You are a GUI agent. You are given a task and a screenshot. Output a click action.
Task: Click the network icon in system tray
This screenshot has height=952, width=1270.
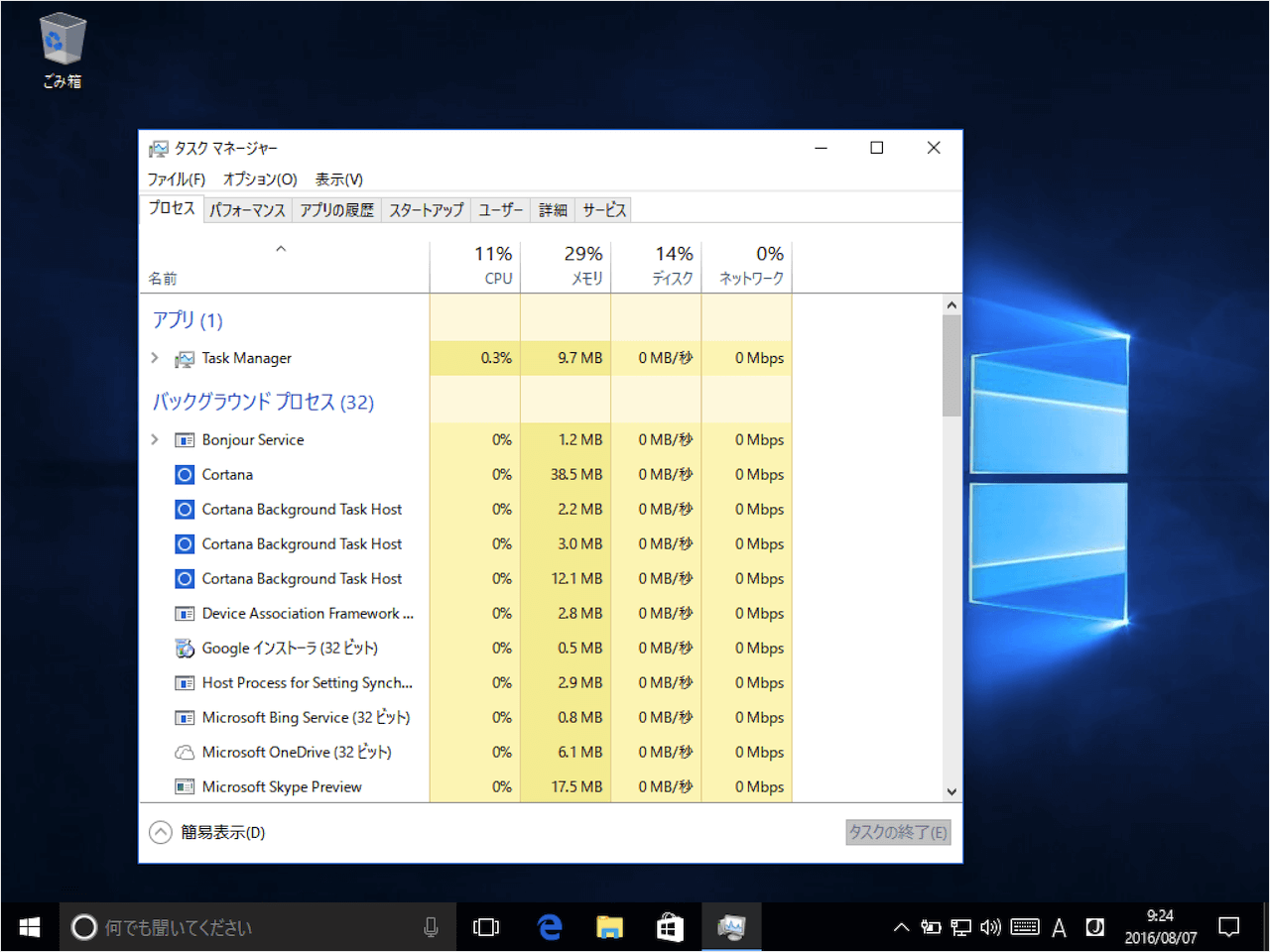coord(960,926)
